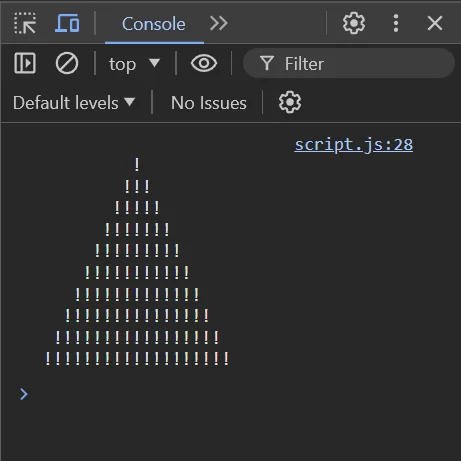Click the No Issues indicator
Viewport: 461px width, 461px height.
pos(209,103)
